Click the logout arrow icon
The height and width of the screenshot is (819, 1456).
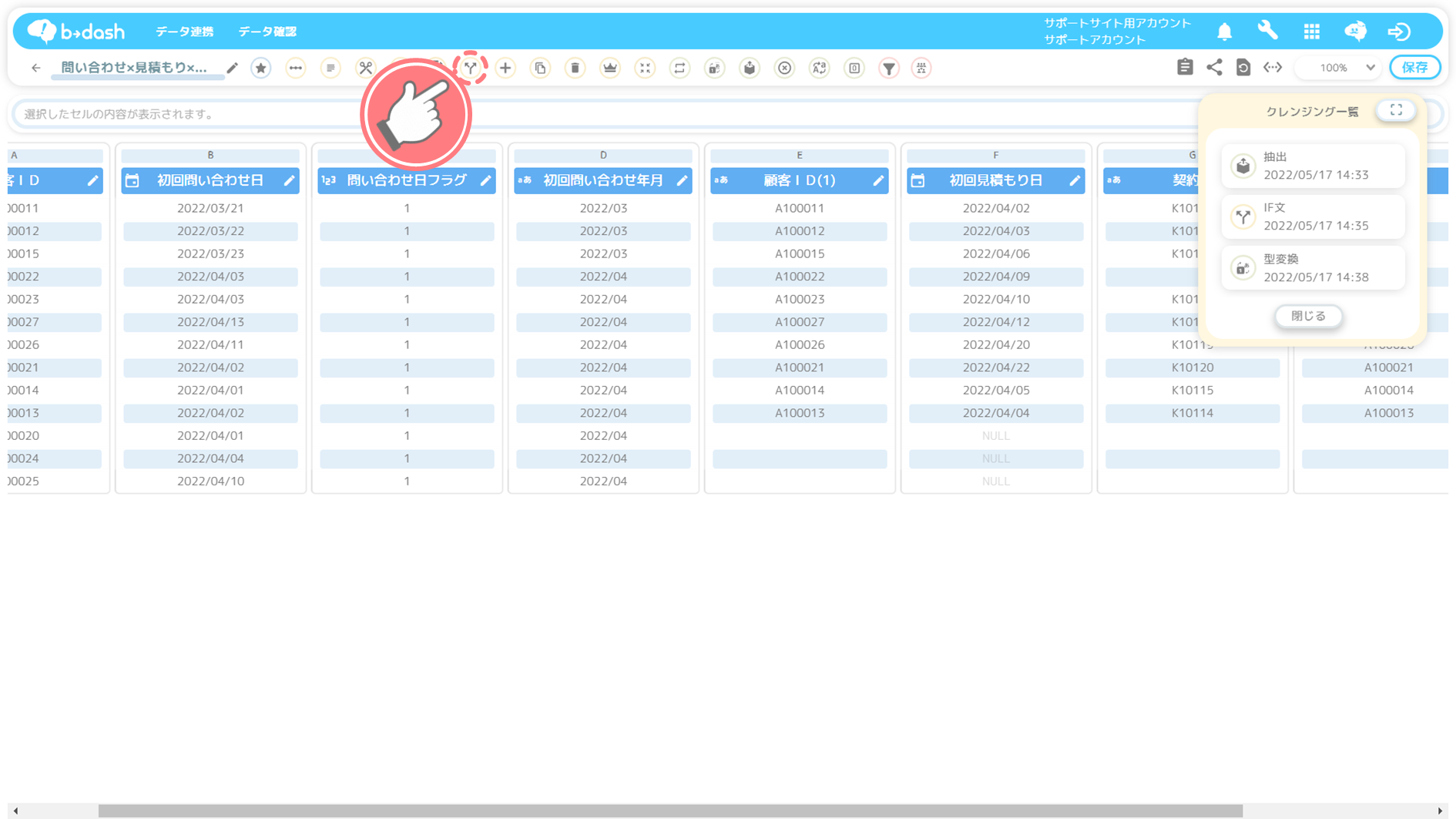coord(1399,32)
